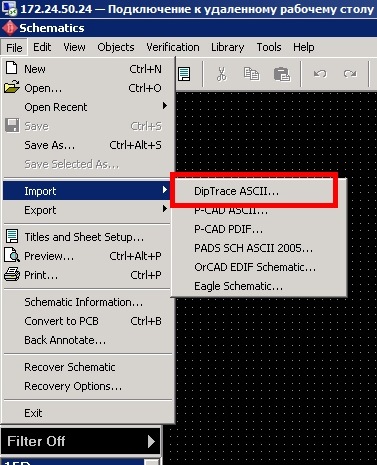This screenshot has width=377, height=465.
Task: Choose Open... from File menu
Action: click(88, 88)
